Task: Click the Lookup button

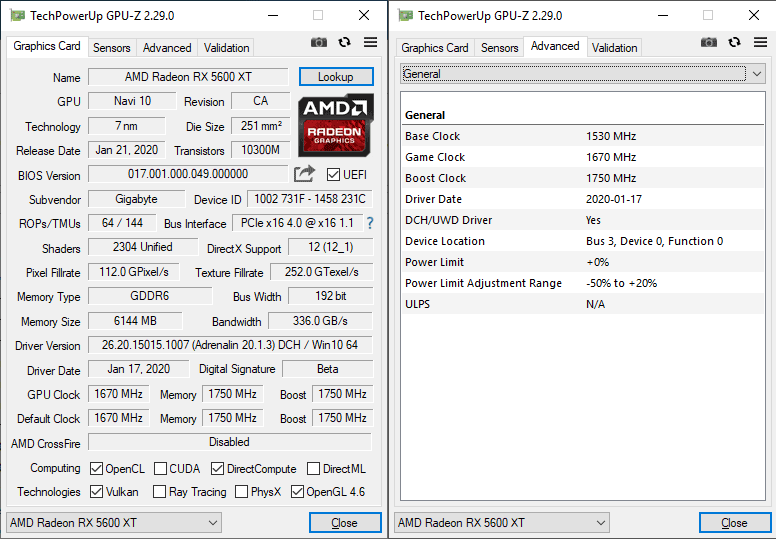Action: [x=336, y=77]
